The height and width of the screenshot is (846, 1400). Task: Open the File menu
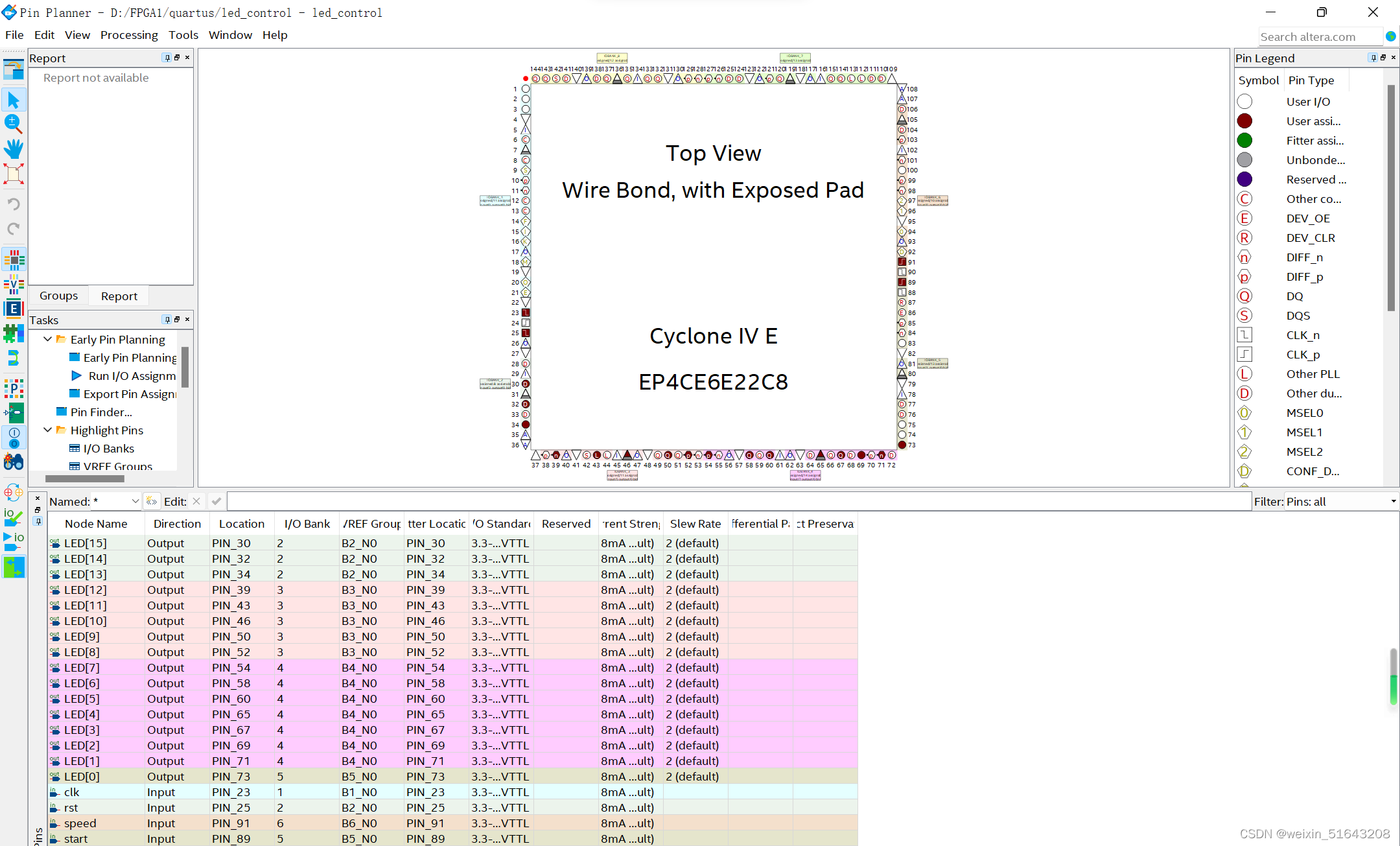click(x=14, y=35)
